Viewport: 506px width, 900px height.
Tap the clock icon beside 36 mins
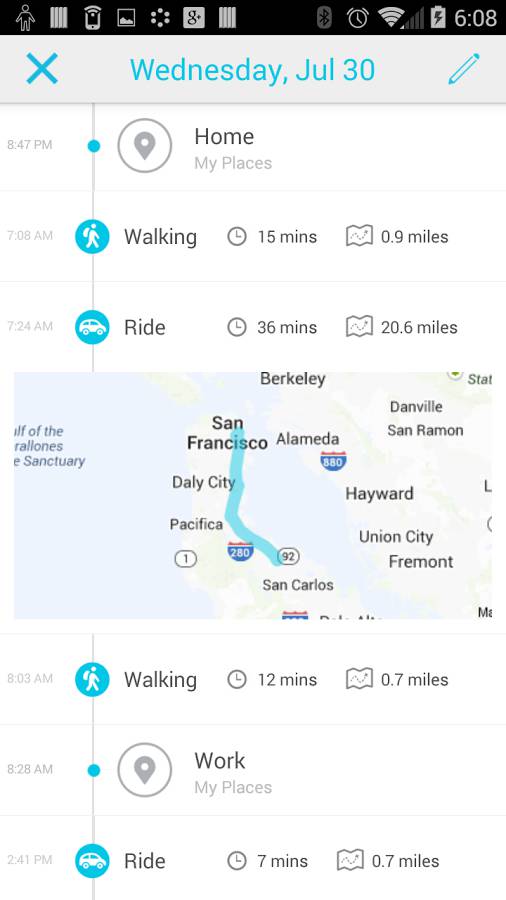pos(237,327)
